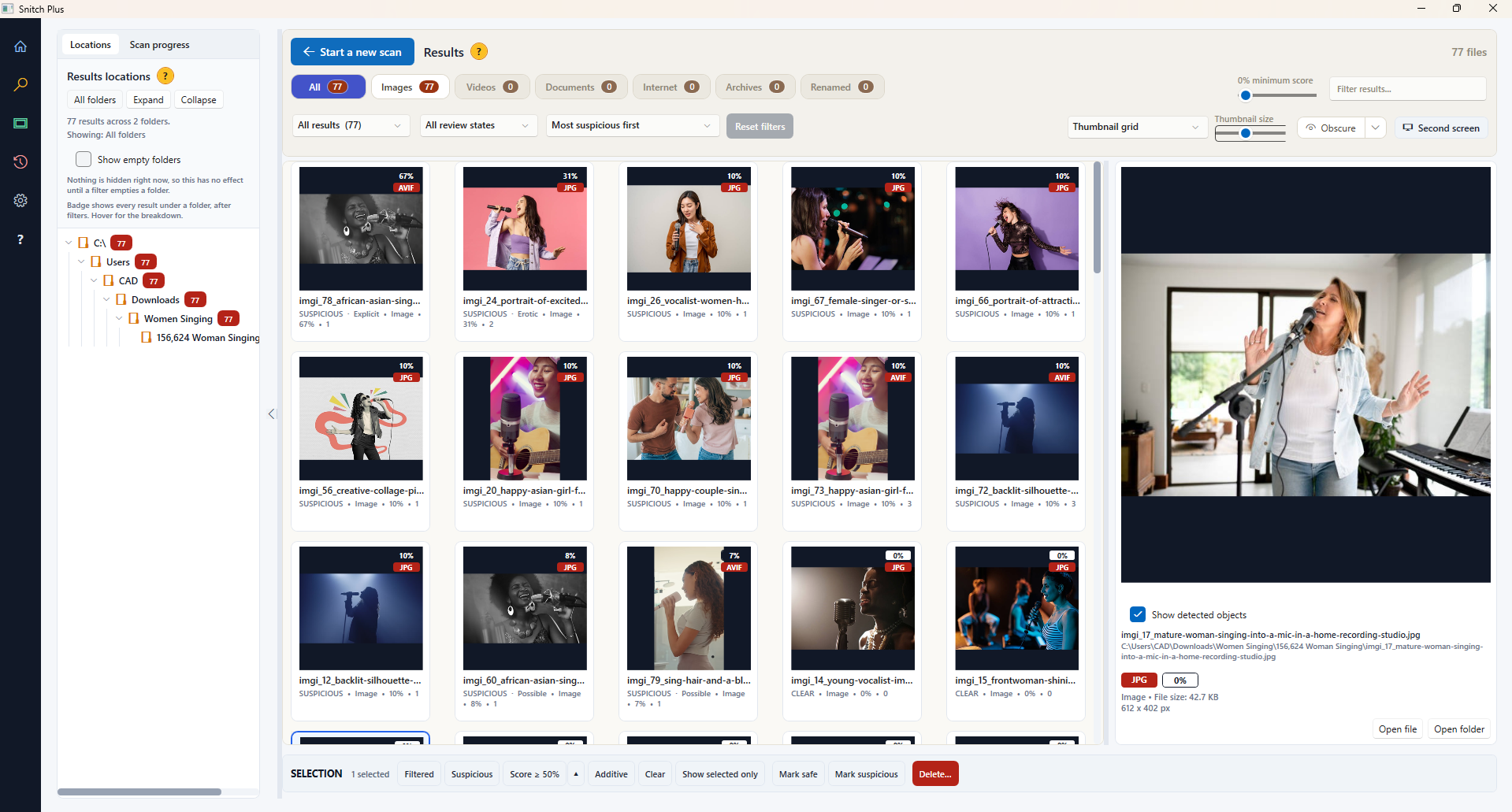Toggle Show selected only
The width and height of the screenshot is (1512, 812).
click(x=720, y=774)
